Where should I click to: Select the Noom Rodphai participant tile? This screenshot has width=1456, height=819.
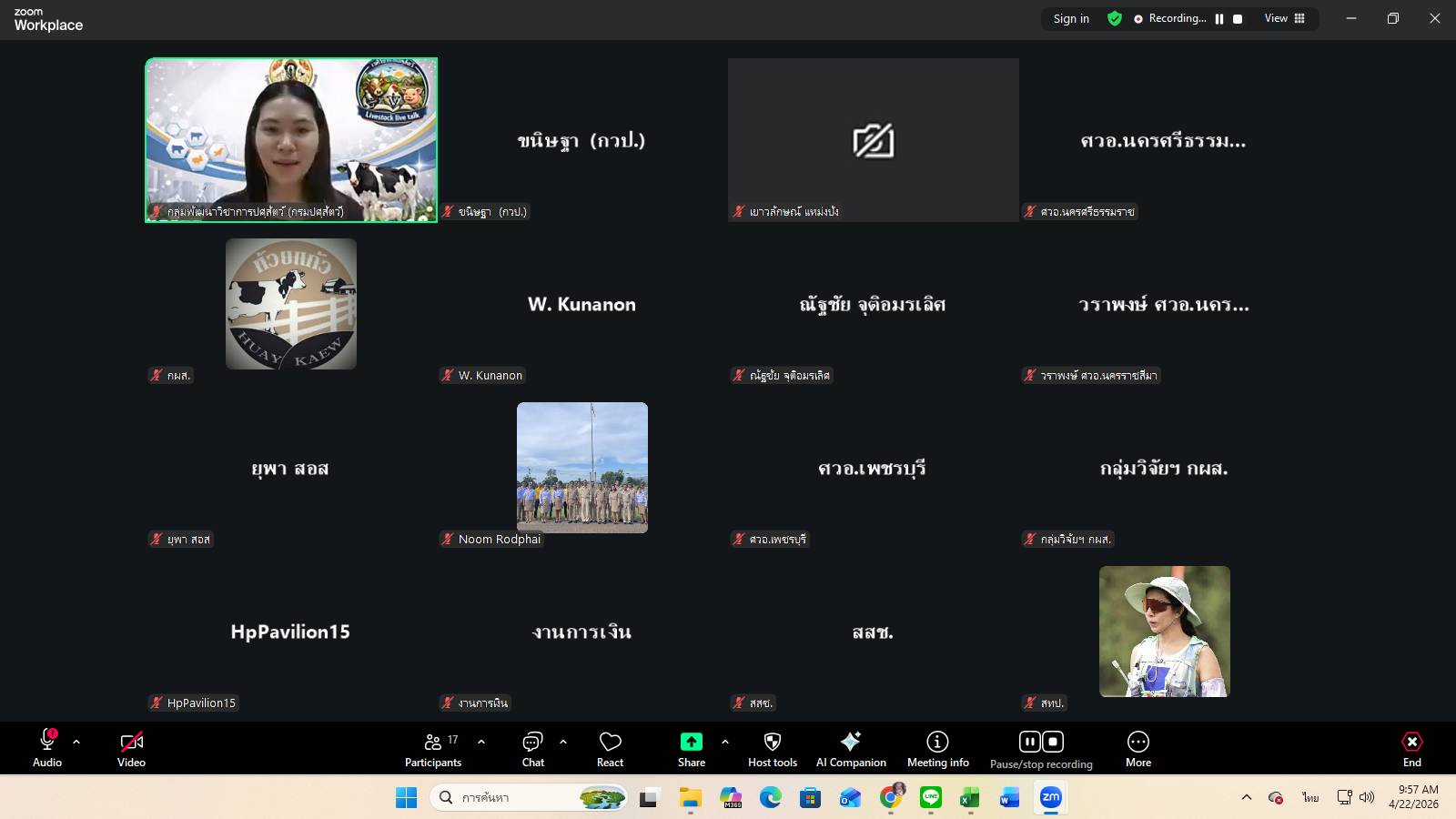(582, 468)
